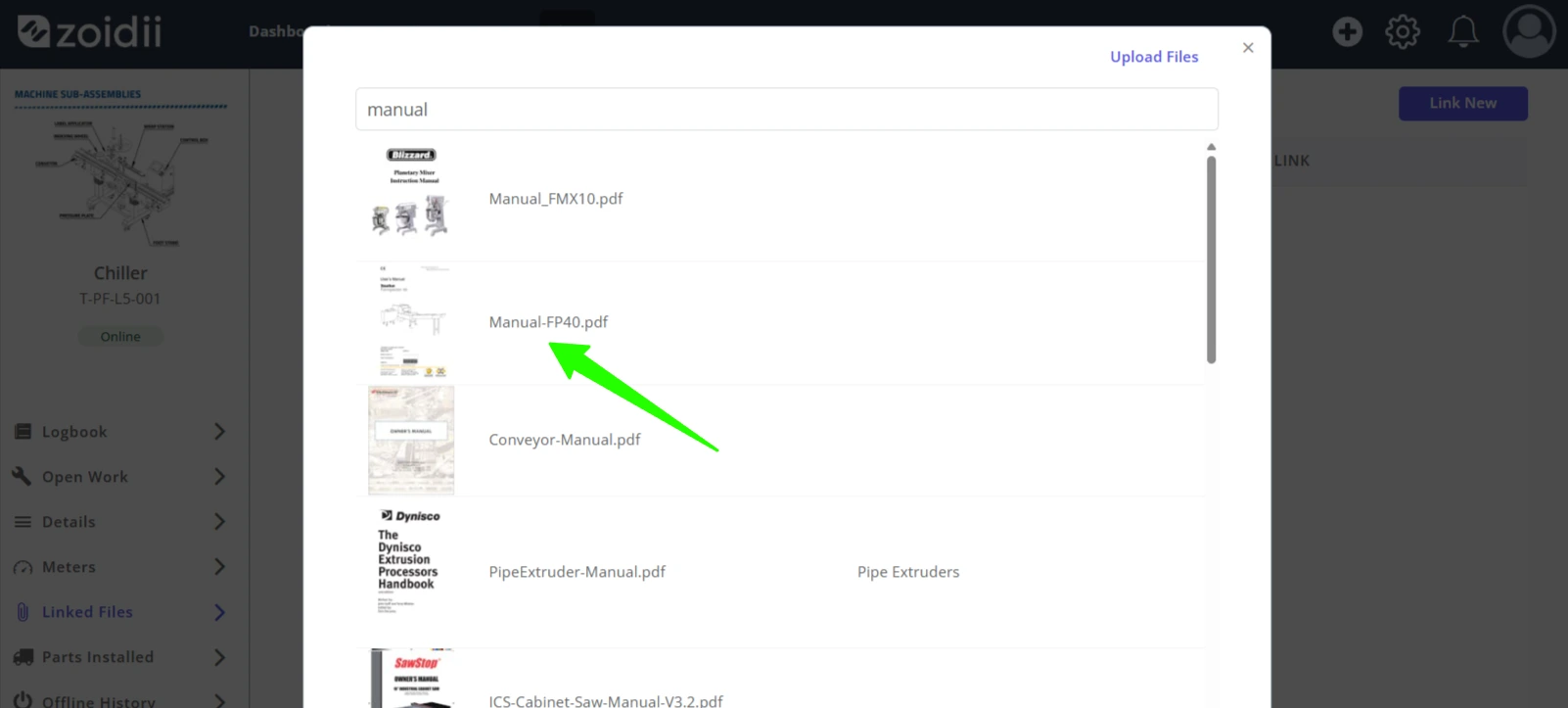
Task: Open the Parts Installed sidebar item
Action: (120, 657)
